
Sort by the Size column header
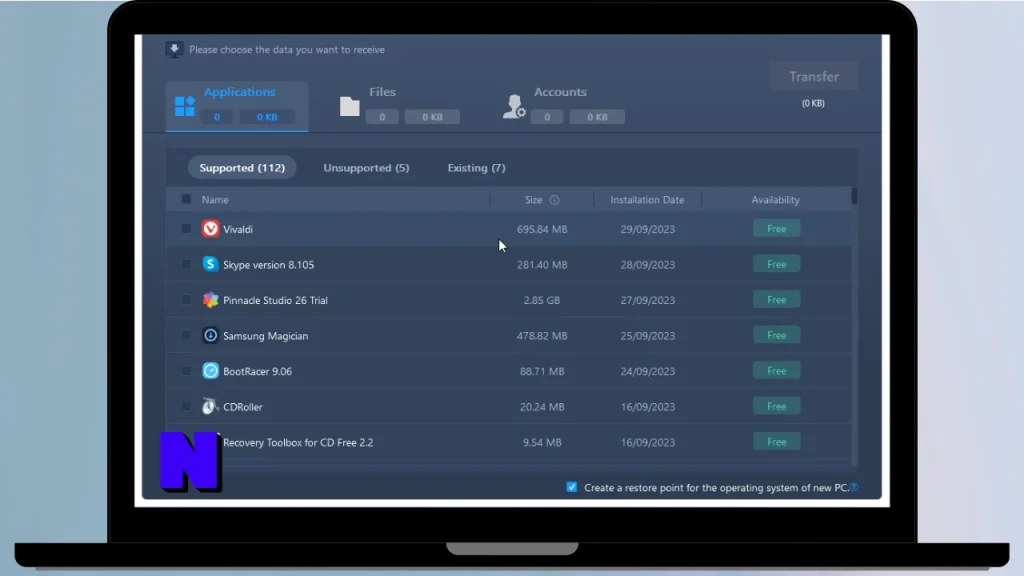coord(534,200)
